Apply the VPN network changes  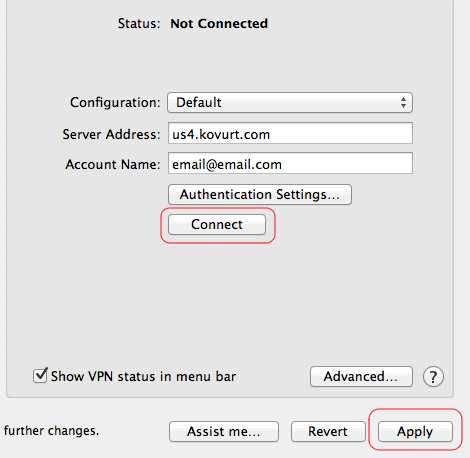[415, 431]
